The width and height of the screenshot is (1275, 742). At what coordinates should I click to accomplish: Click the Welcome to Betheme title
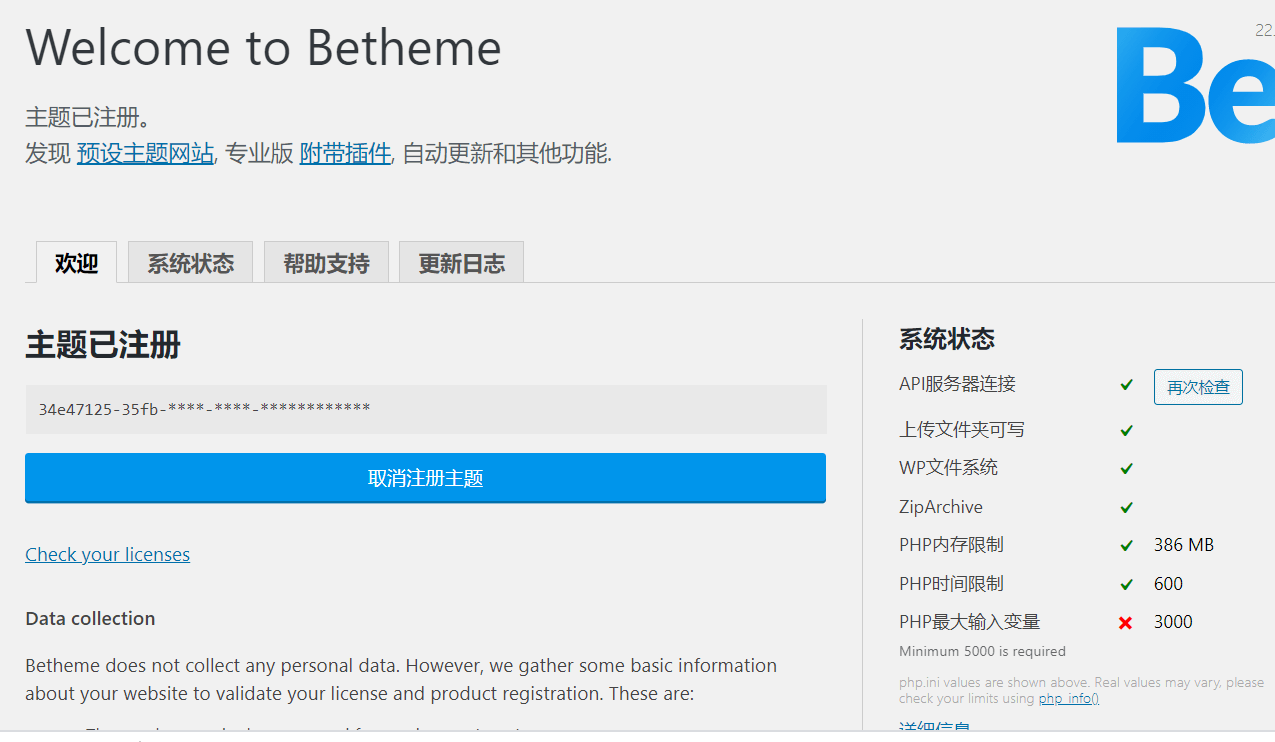(x=263, y=47)
